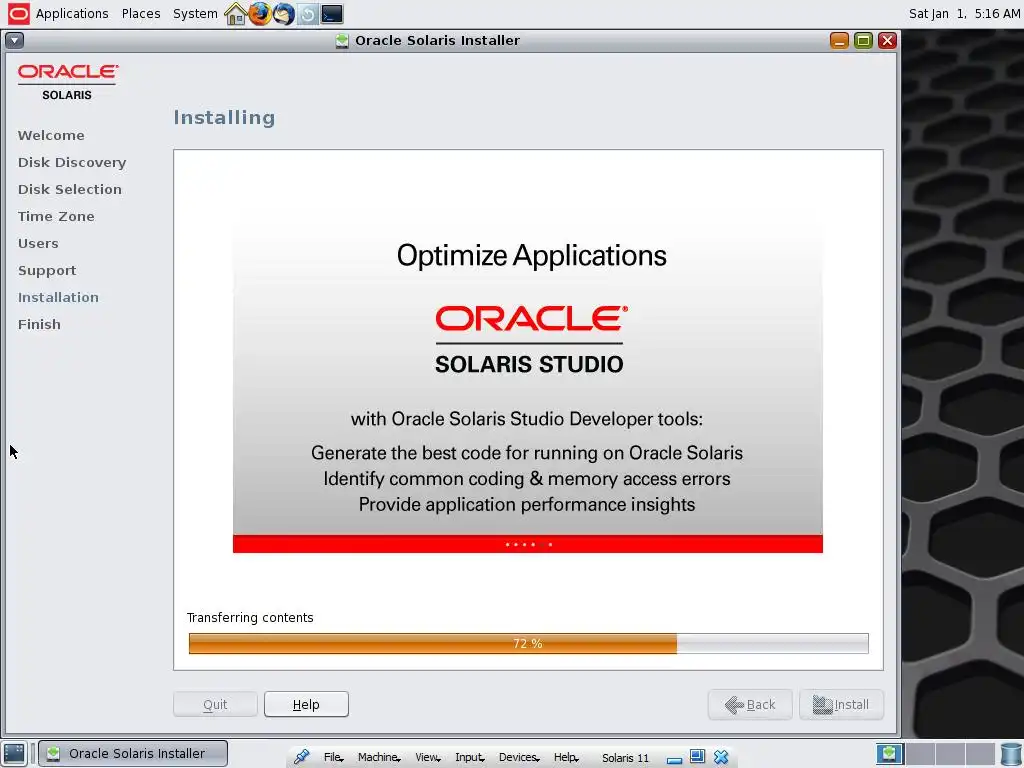Click the Oracle Solaris logo in the sidebar

pos(68,82)
